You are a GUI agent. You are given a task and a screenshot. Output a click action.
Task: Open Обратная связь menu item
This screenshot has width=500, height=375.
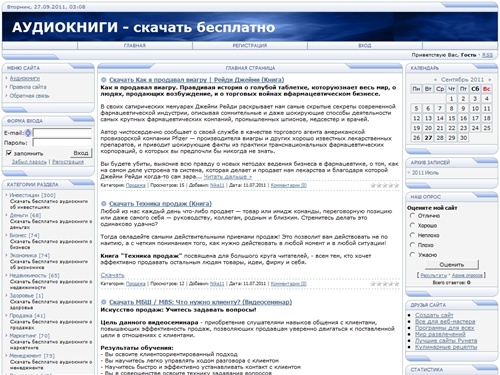tap(29, 96)
